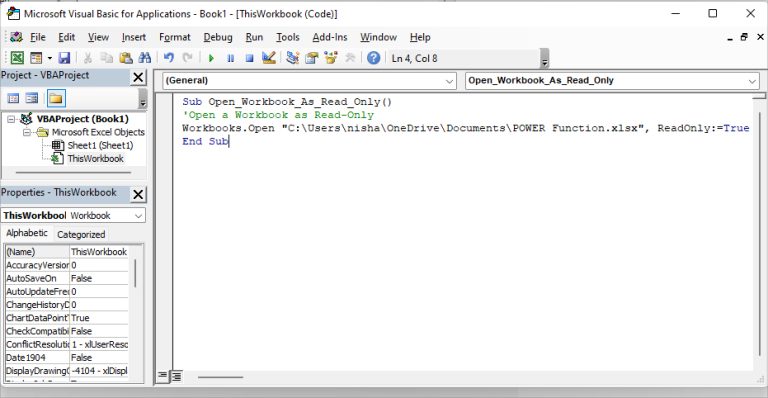Select the Date1904 property row
The height and width of the screenshot is (398, 768).
67,357
